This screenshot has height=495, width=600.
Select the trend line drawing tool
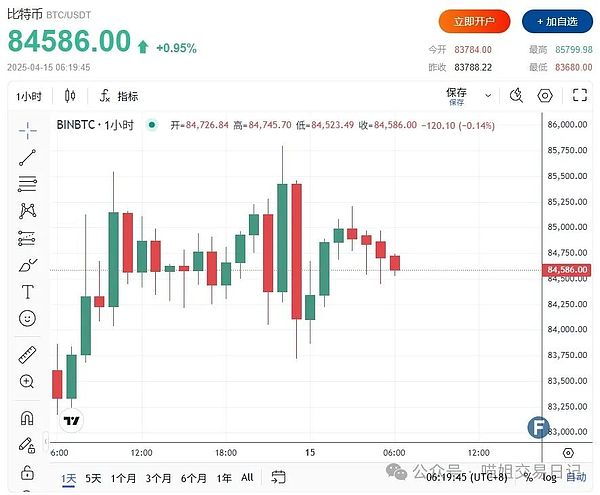(27, 156)
